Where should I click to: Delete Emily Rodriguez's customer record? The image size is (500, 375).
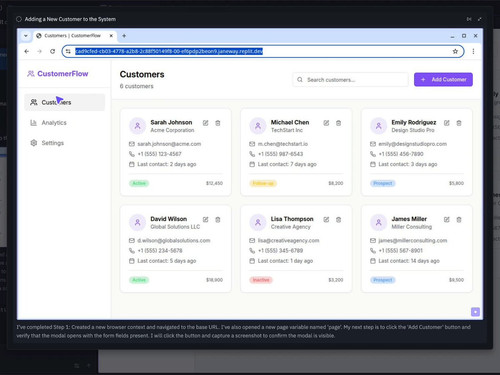click(x=459, y=123)
